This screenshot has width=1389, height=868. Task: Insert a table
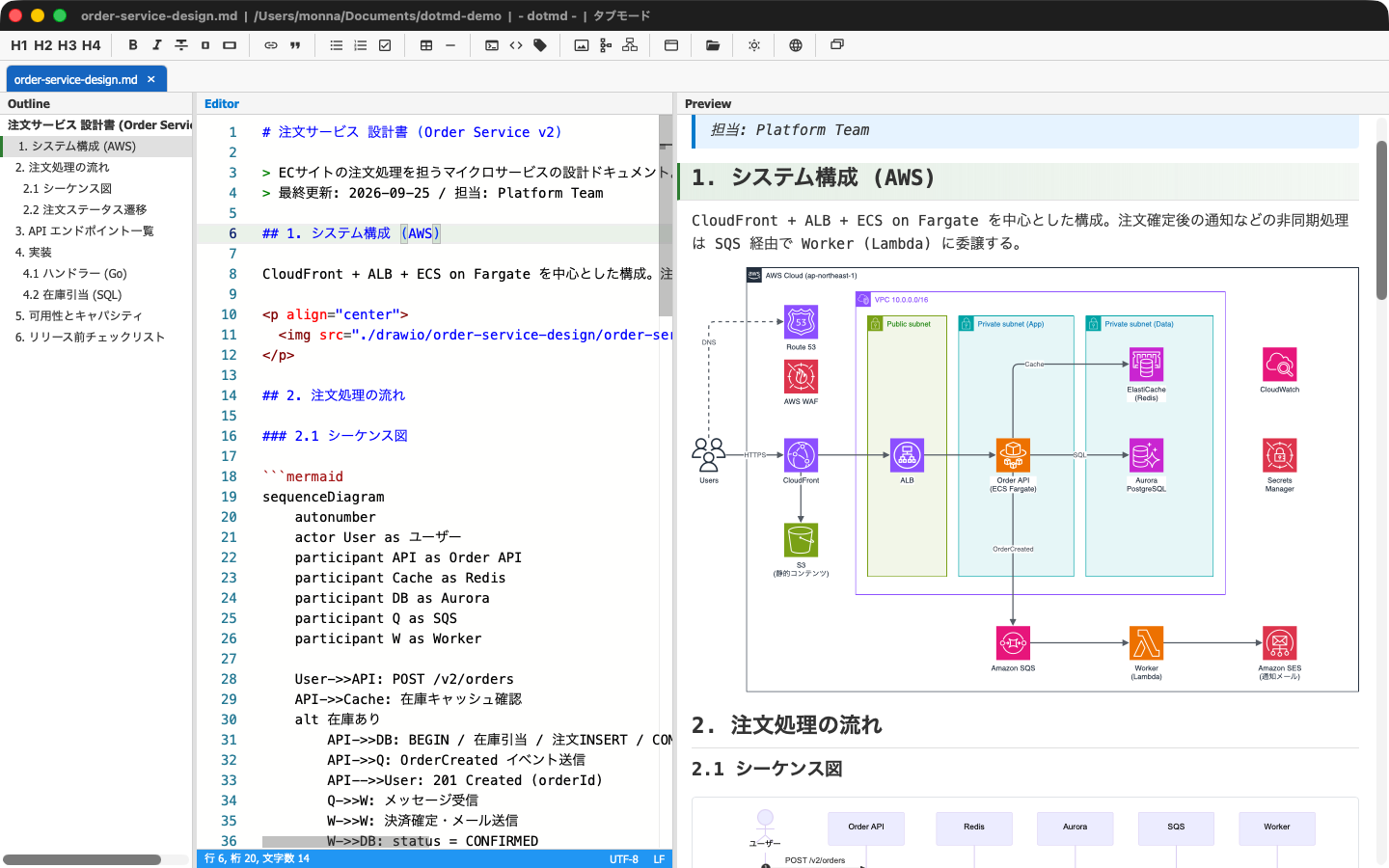click(x=426, y=45)
